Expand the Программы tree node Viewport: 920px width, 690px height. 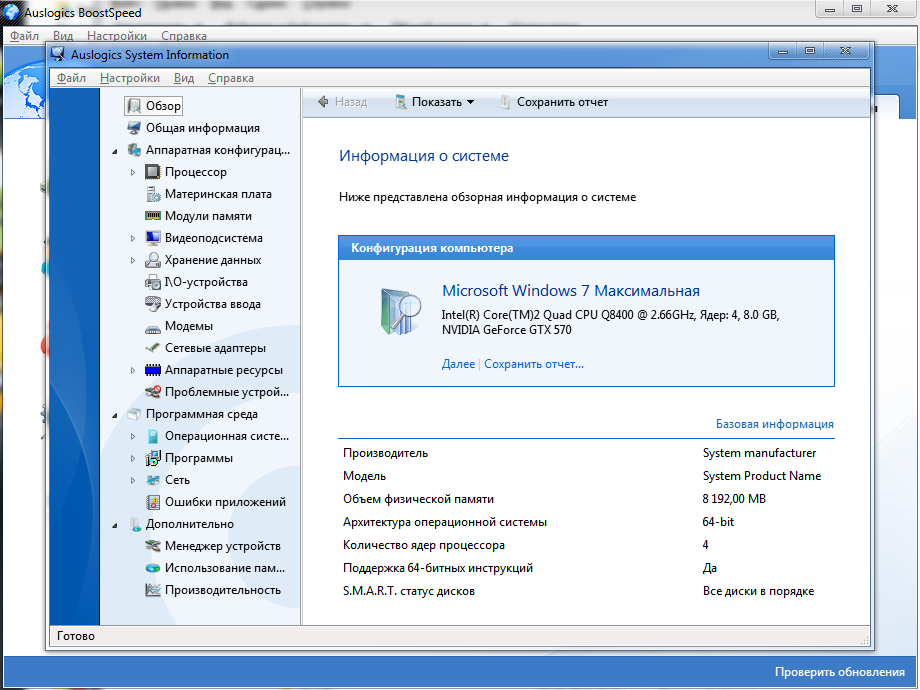[133, 459]
